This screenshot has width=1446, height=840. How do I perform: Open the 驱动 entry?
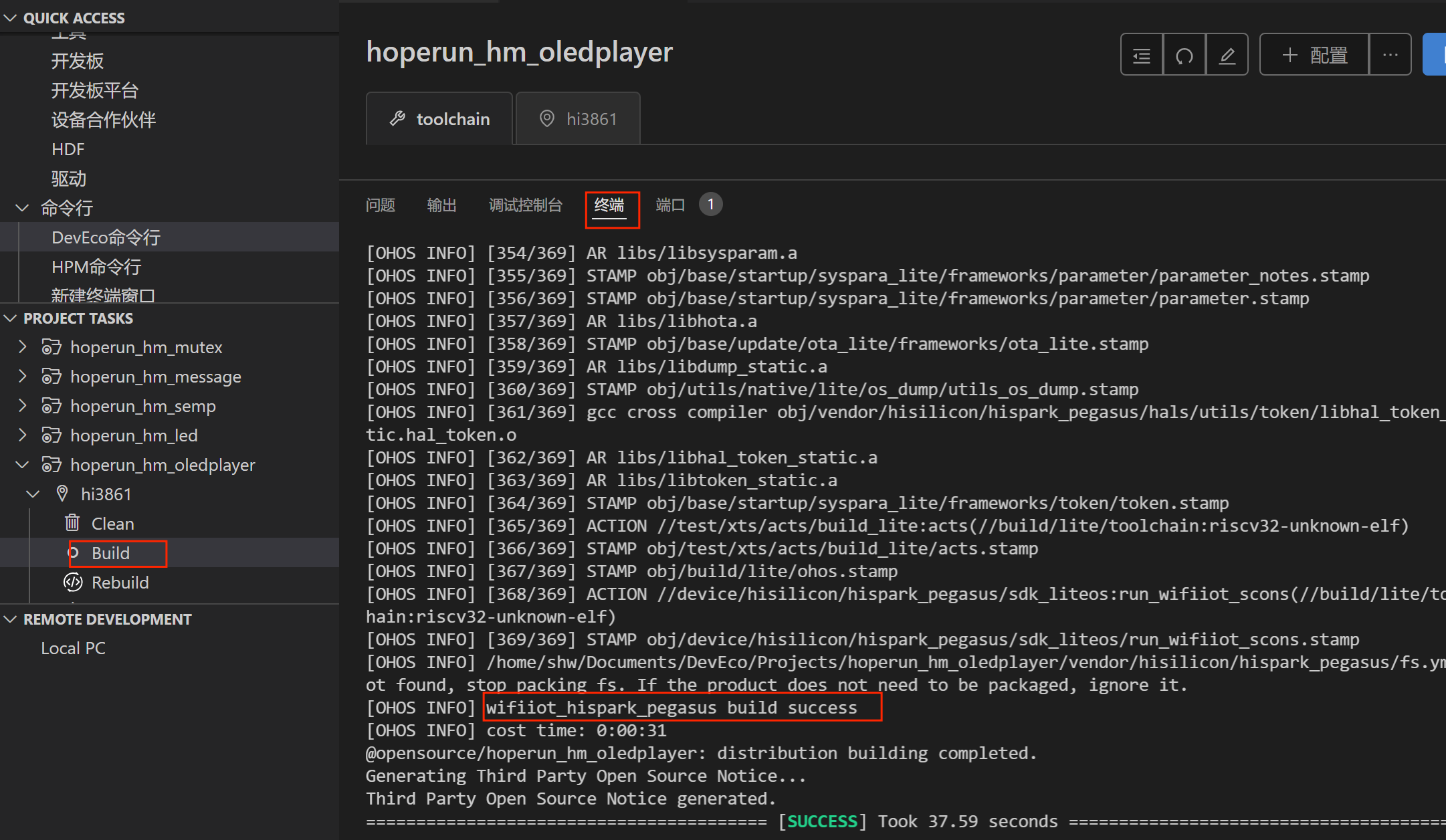pyautogui.click(x=69, y=179)
